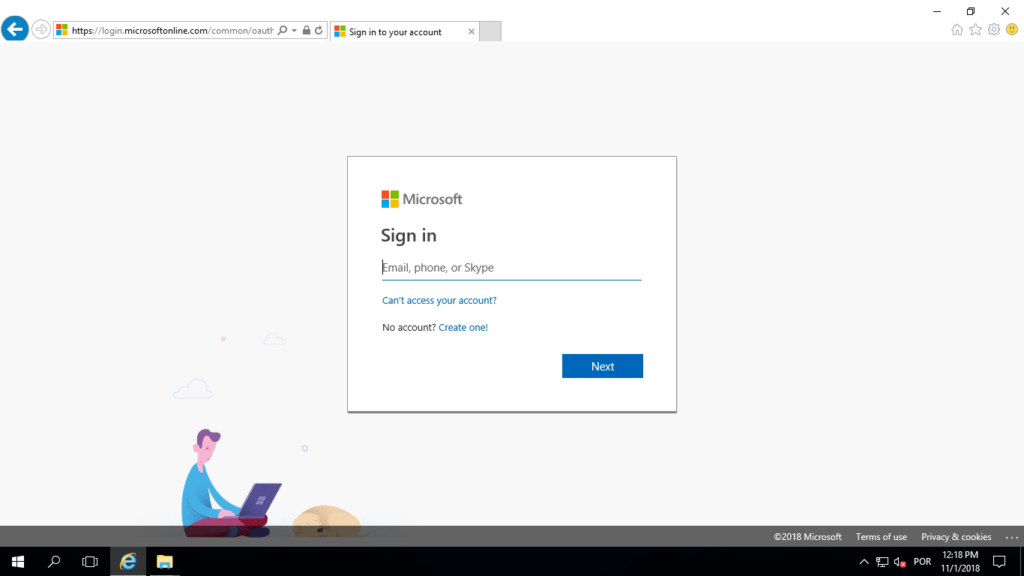Image resolution: width=1024 pixels, height=576 pixels.
Task: Open Internet Explorer tools gear icon
Action: (x=994, y=30)
